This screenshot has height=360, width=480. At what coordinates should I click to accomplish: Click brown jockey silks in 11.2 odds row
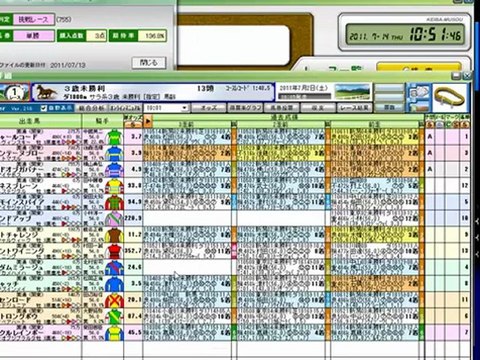[114, 235]
